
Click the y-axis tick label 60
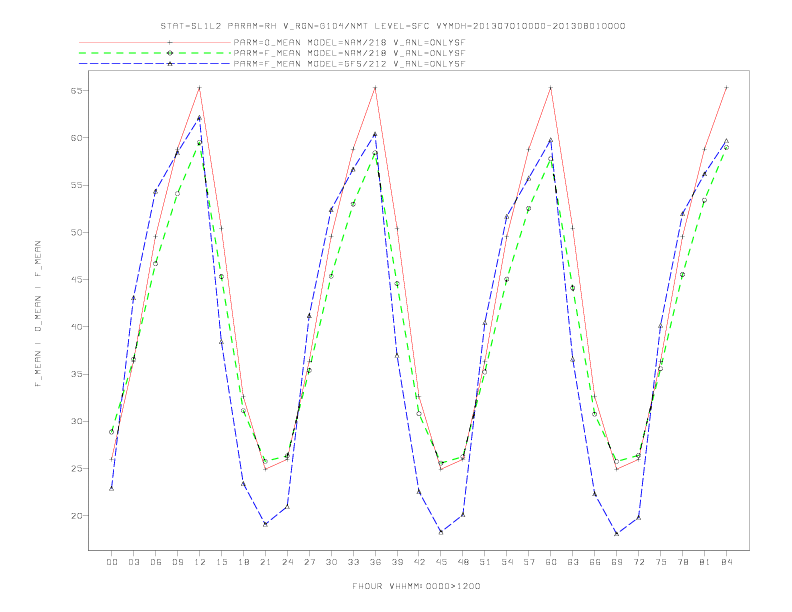coord(76,138)
